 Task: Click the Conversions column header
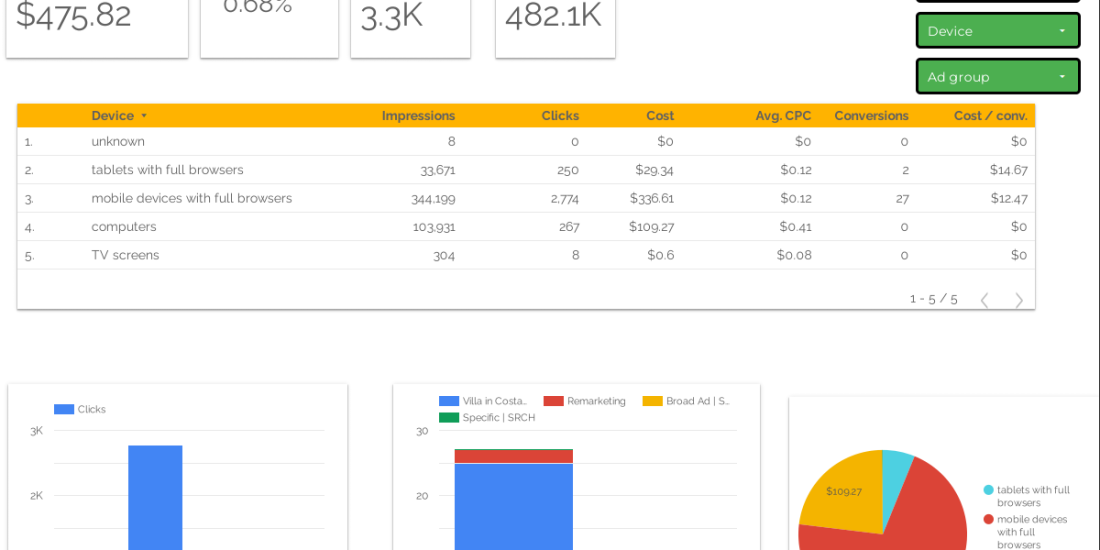tap(871, 116)
